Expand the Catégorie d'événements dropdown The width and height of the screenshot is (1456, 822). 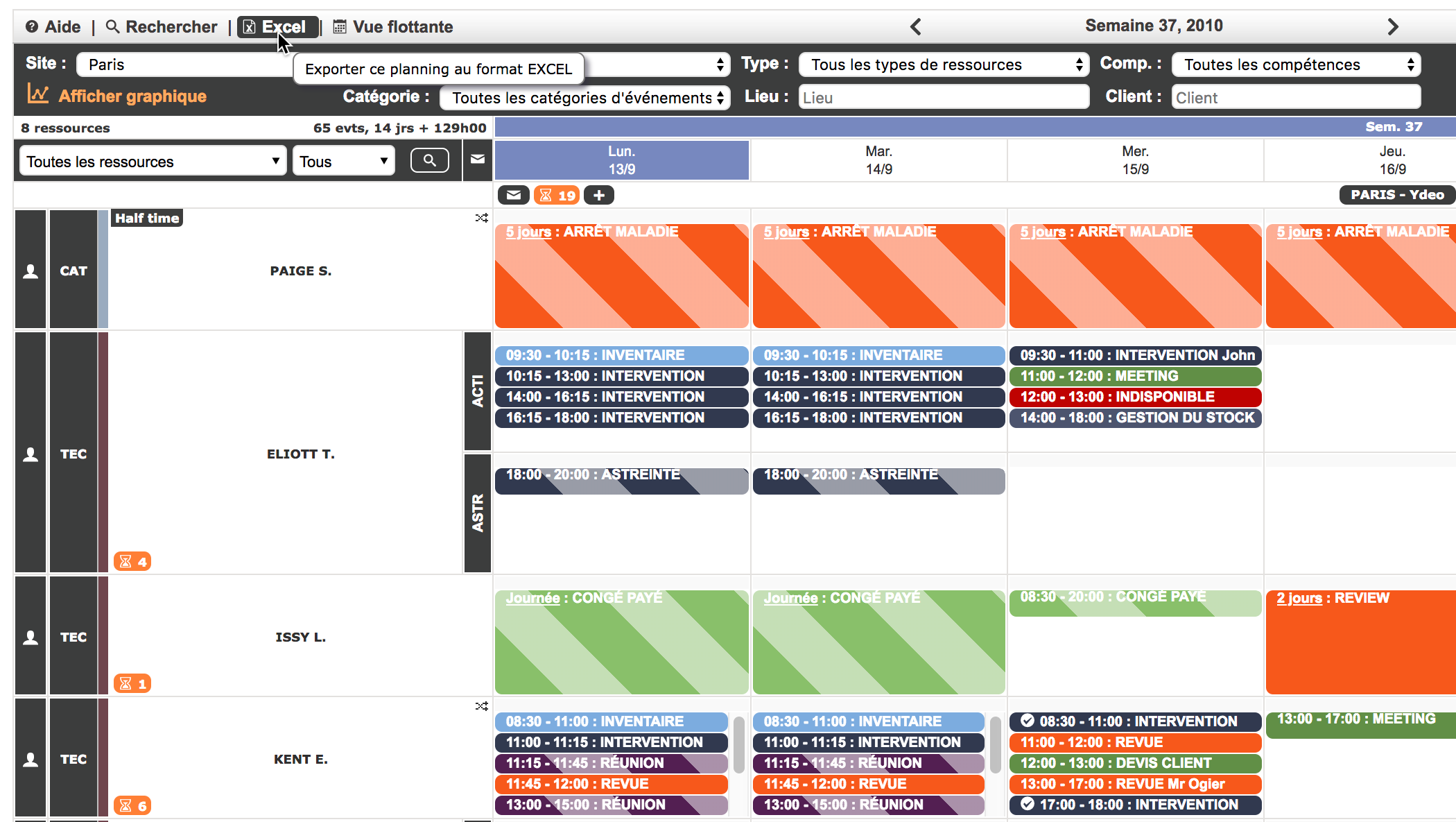(x=586, y=98)
